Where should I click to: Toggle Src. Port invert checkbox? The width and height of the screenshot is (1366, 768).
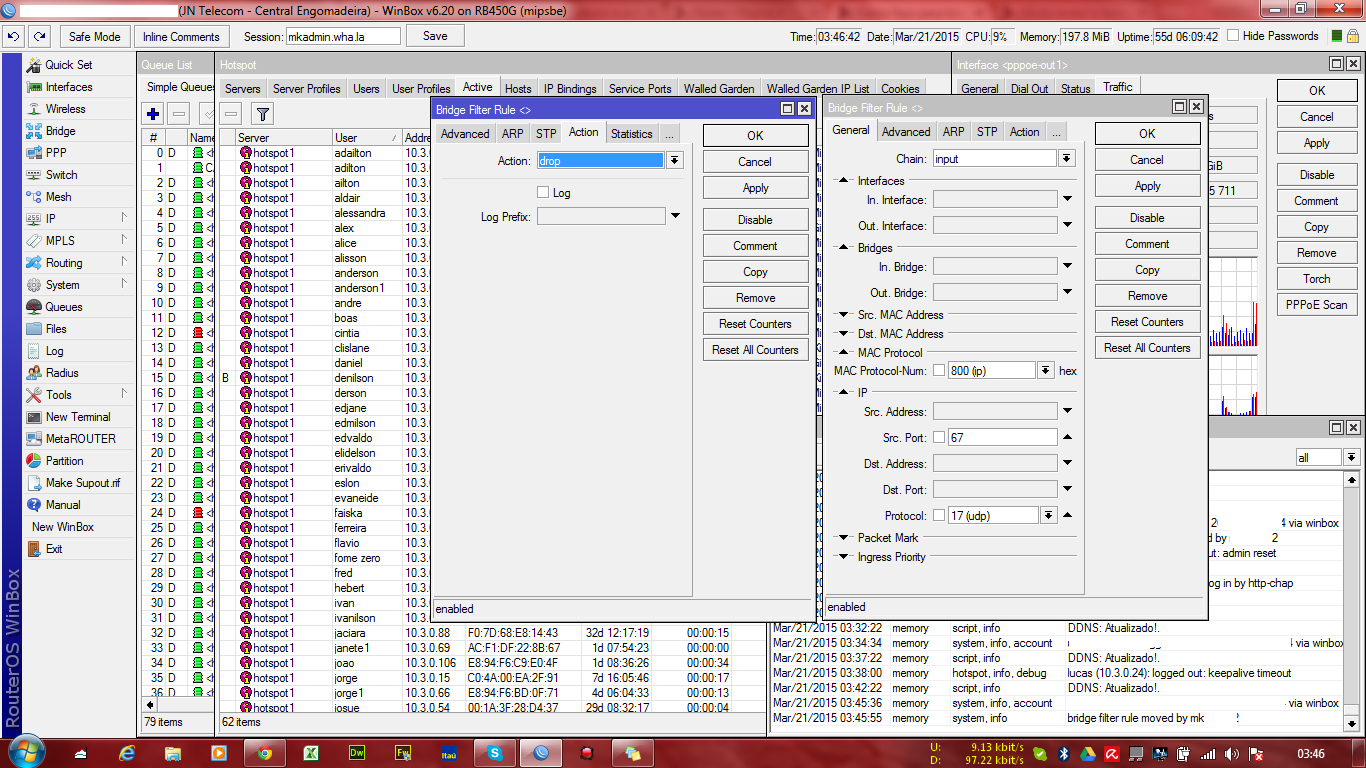tap(939, 437)
